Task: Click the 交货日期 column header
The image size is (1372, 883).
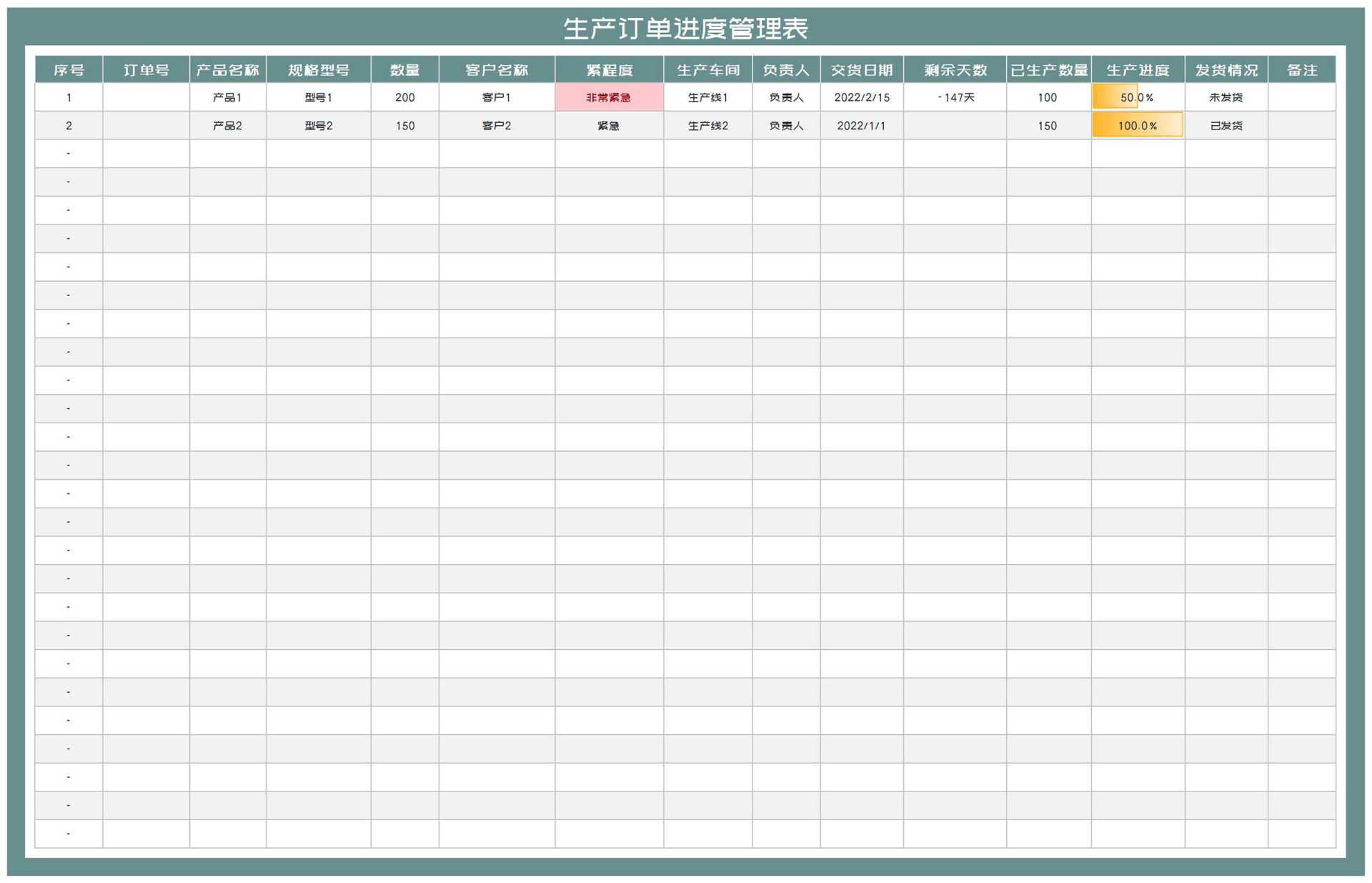Action: pyautogui.click(x=862, y=70)
